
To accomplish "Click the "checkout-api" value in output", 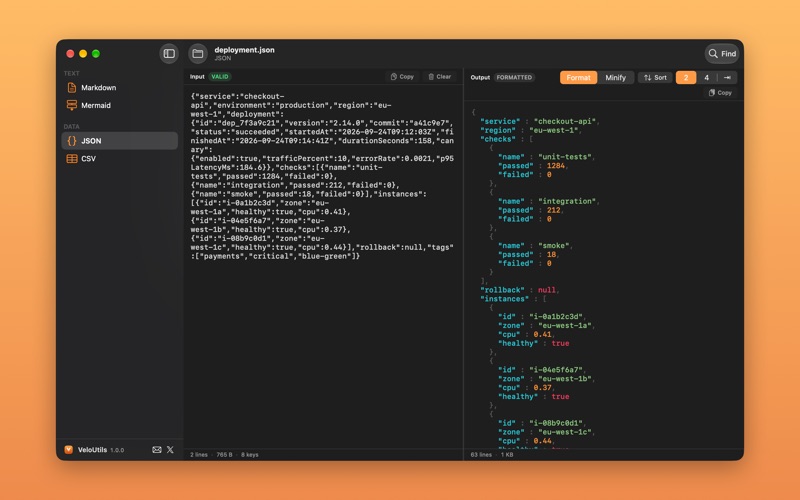I will tap(565, 121).
